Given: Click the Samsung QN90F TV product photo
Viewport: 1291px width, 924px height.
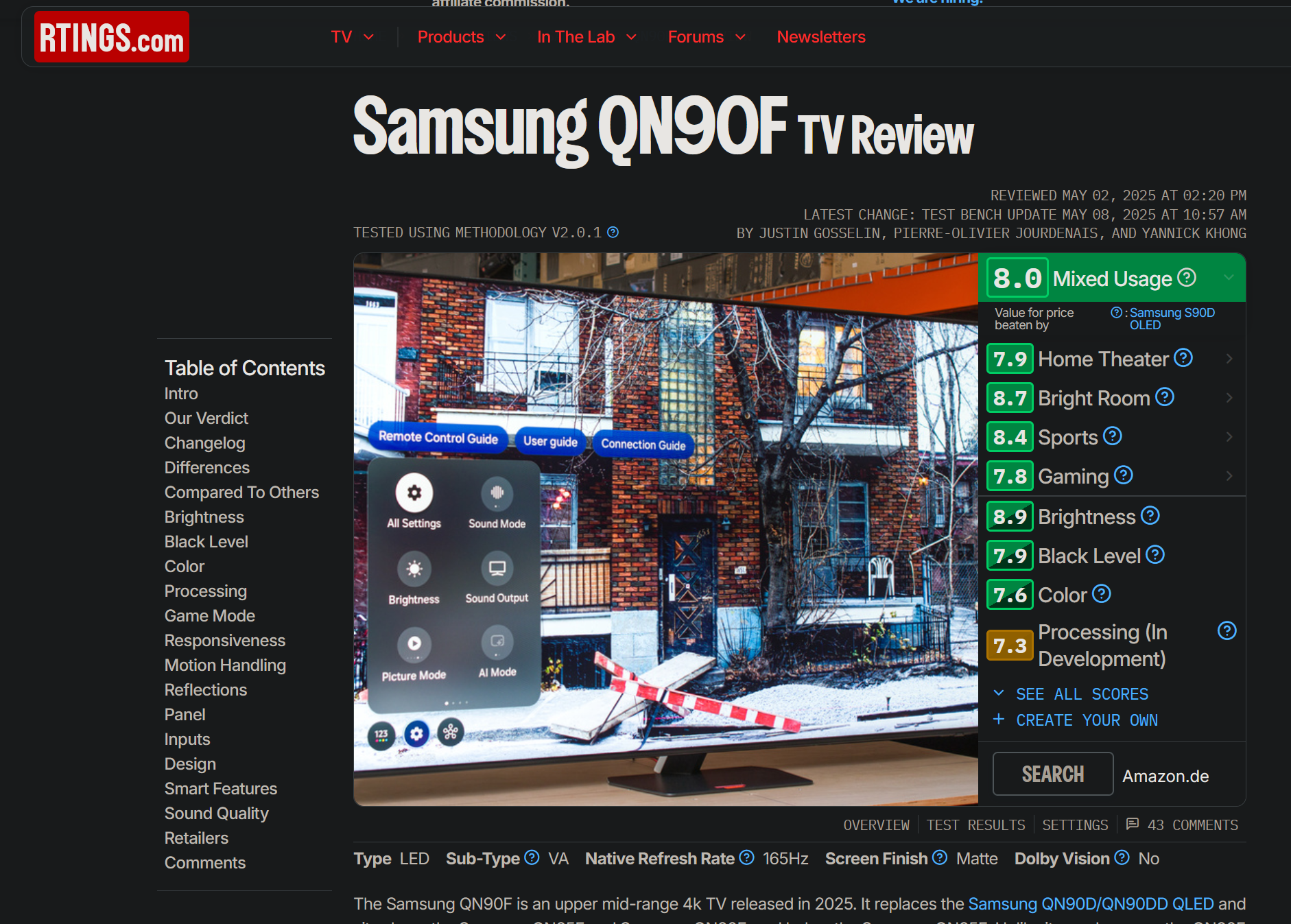Looking at the screenshot, I should 666,530.
